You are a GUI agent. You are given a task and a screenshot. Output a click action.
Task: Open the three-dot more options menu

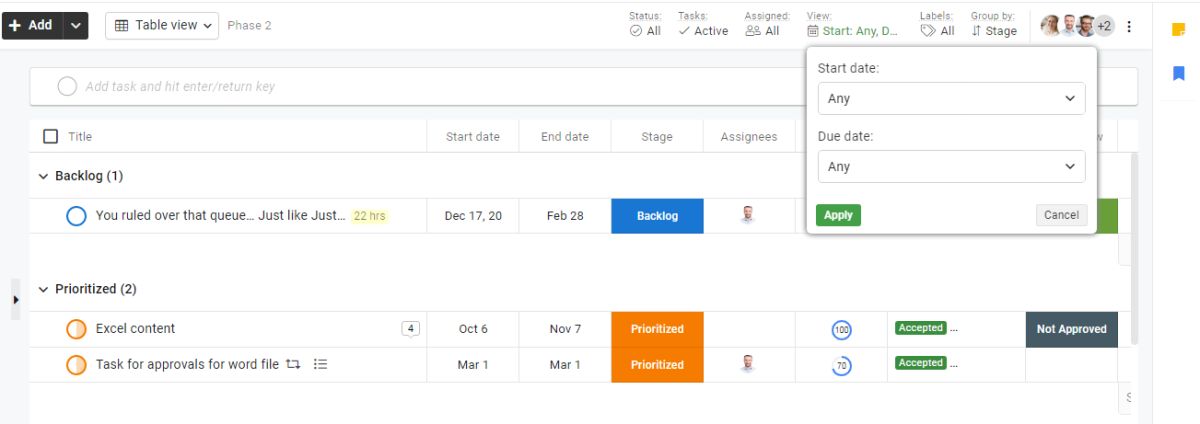pyautogui.click(x=1129, y=26)
